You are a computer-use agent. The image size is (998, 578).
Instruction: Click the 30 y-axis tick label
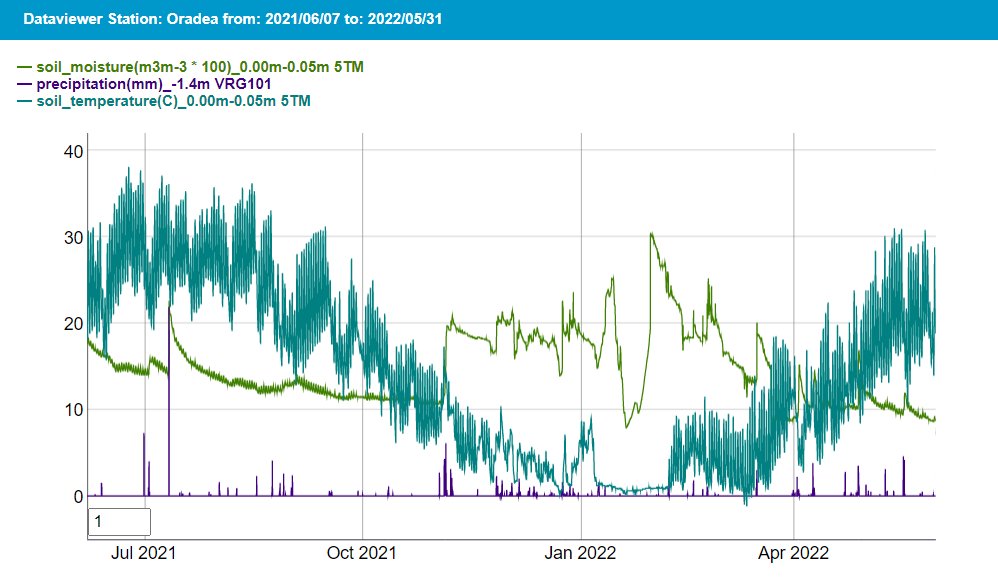pyautogui.click(x=74, y=237)
